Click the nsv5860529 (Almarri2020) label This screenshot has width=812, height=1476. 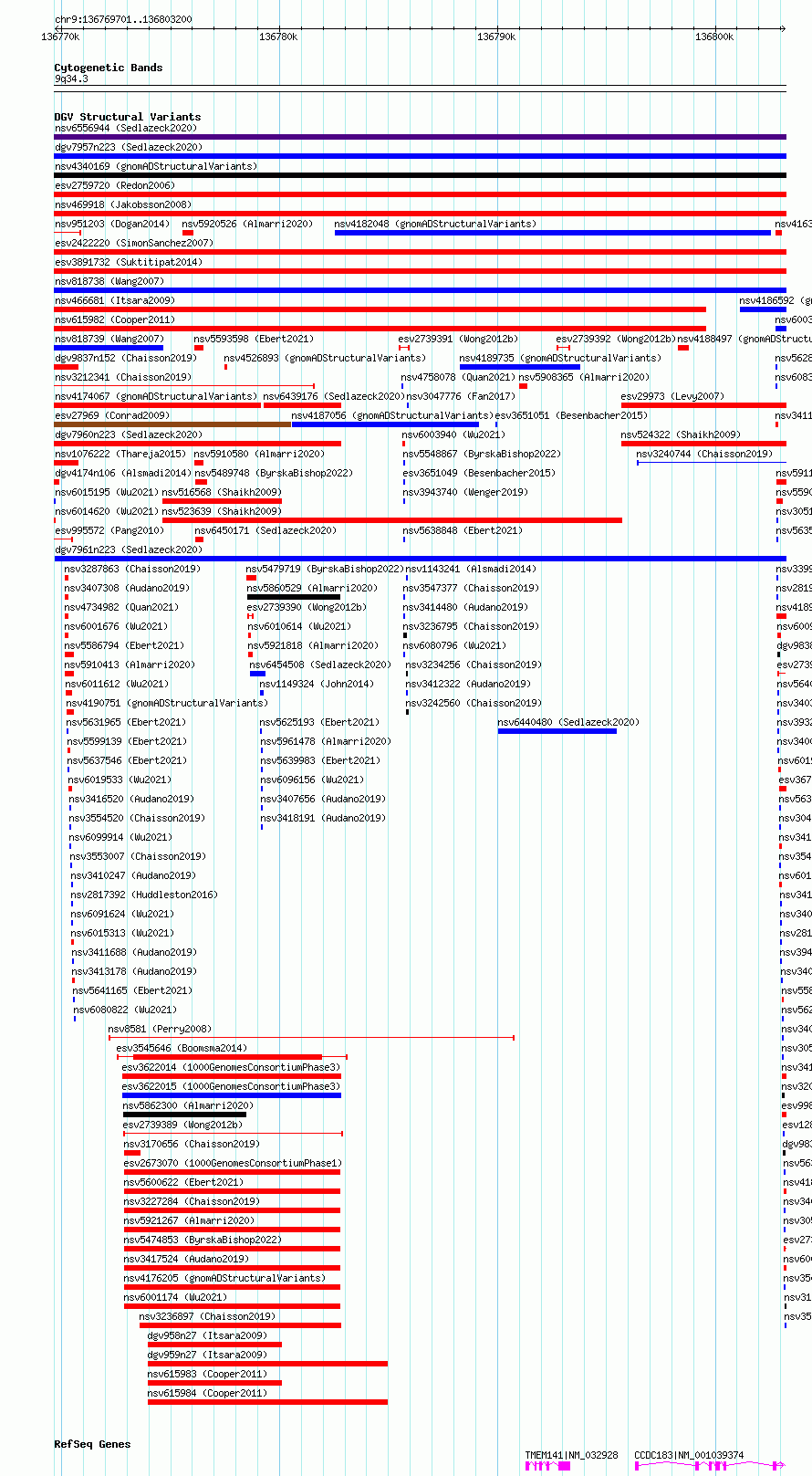point(312,588)
